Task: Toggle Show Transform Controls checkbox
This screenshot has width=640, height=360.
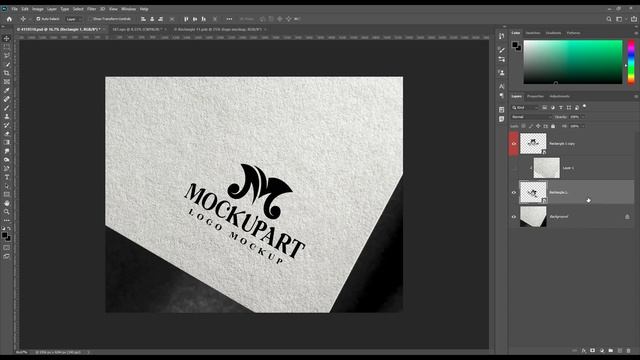Action: (91, 19)
